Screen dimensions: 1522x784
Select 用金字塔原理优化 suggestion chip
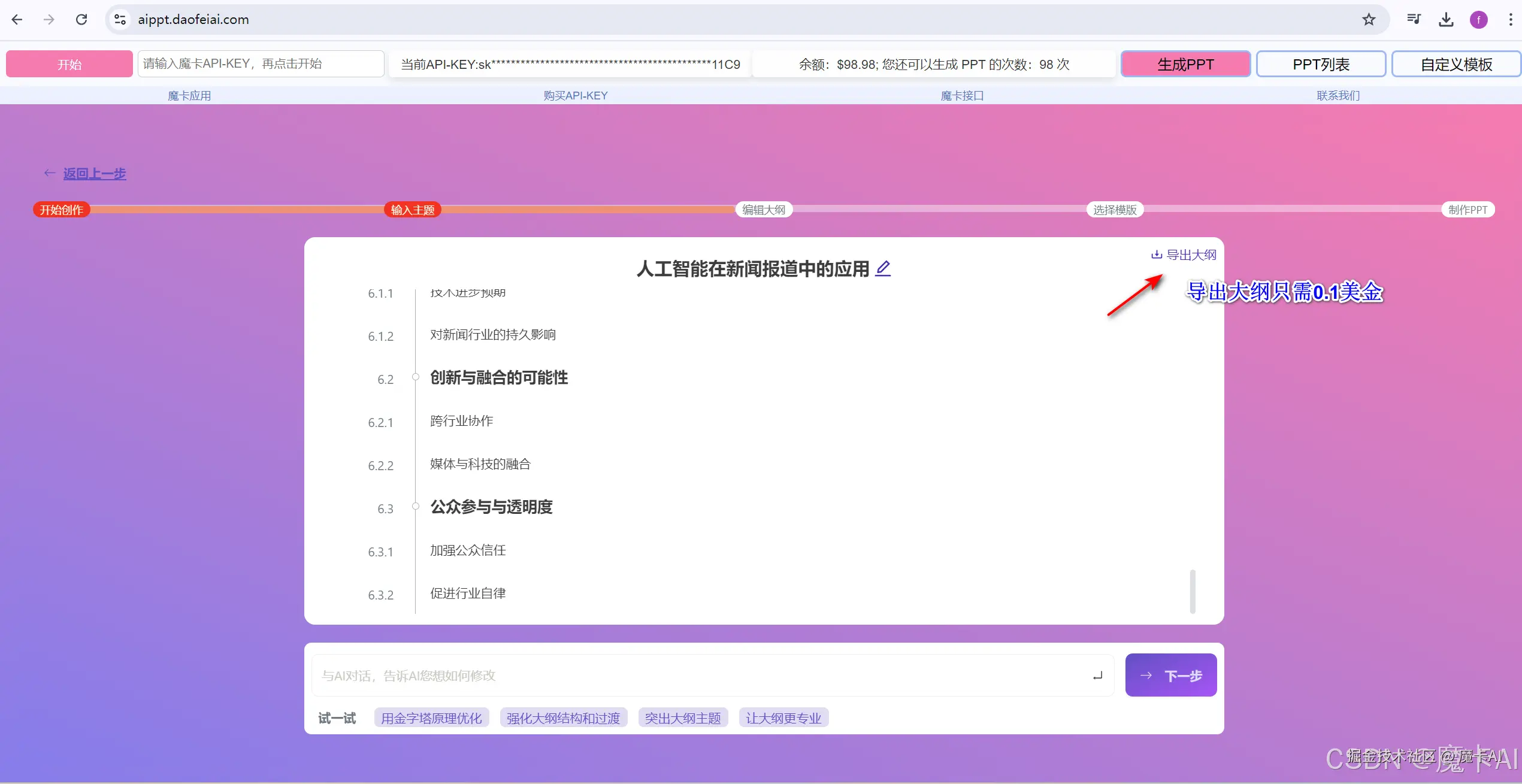431,718
